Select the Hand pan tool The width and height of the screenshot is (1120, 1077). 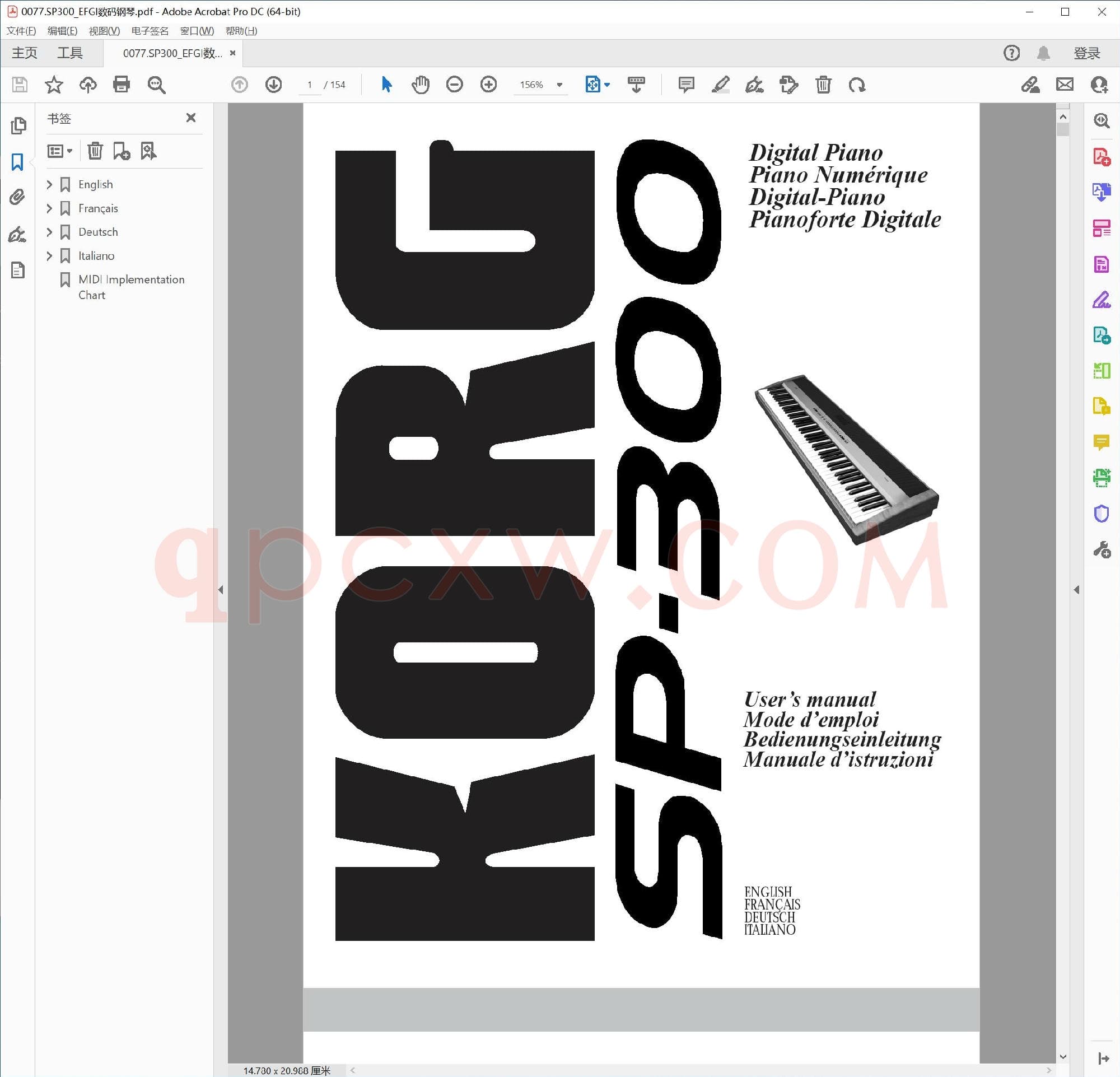pyautogui.click(x=420, y=85)
